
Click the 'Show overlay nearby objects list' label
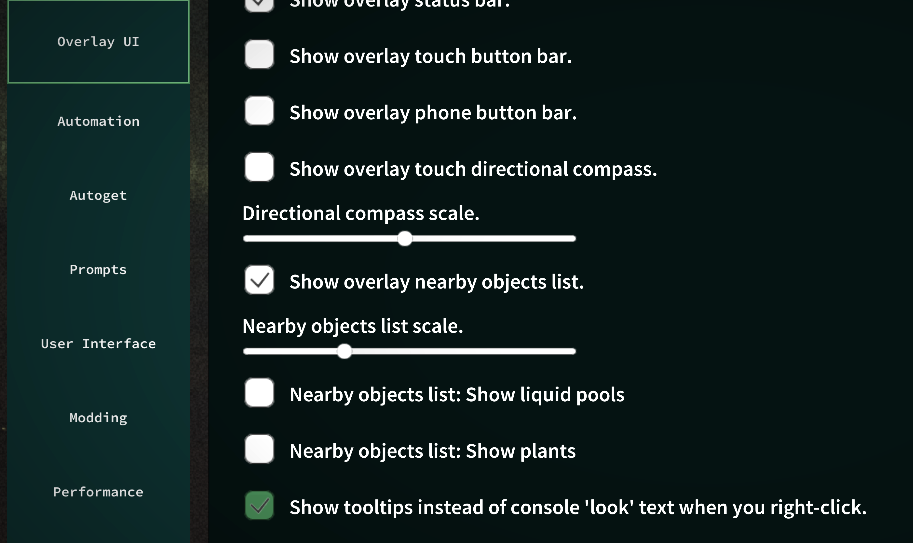(436, 282)
